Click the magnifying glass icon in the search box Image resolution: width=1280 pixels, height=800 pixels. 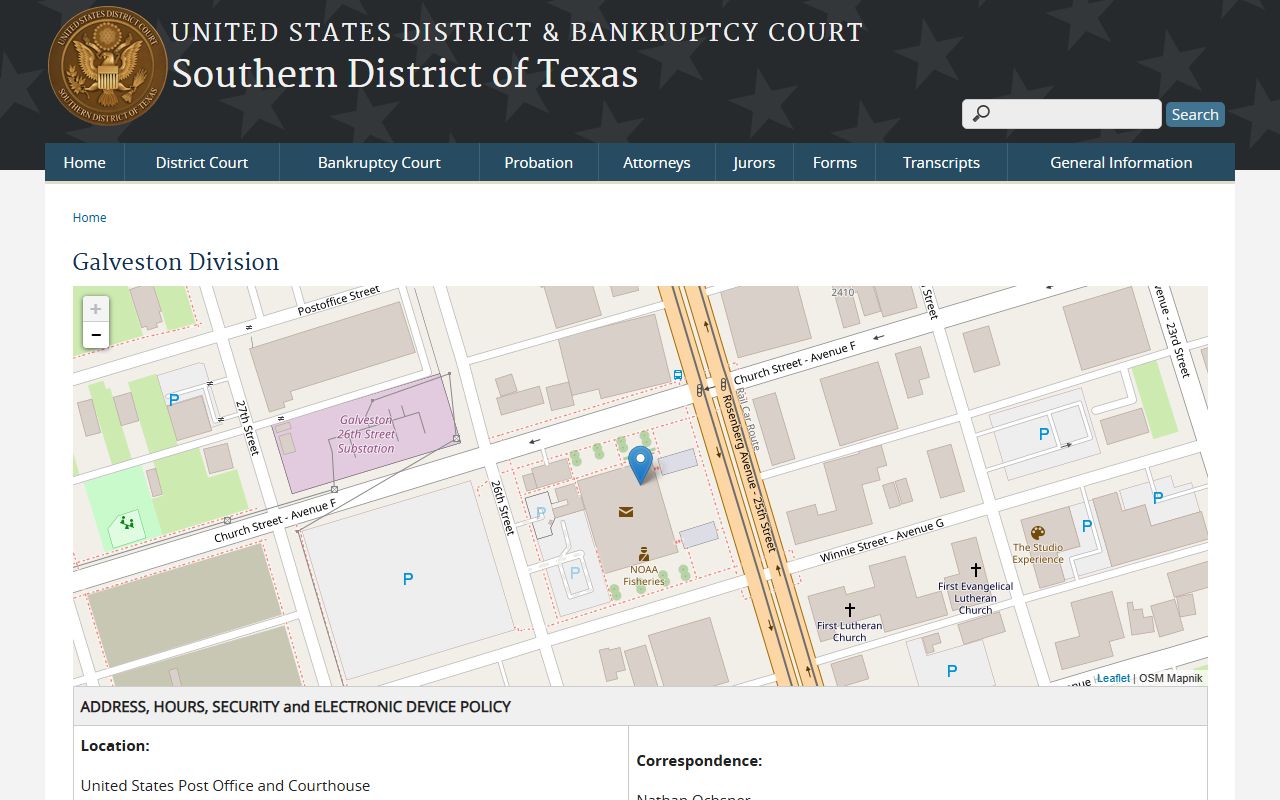[x=981, y=114]
